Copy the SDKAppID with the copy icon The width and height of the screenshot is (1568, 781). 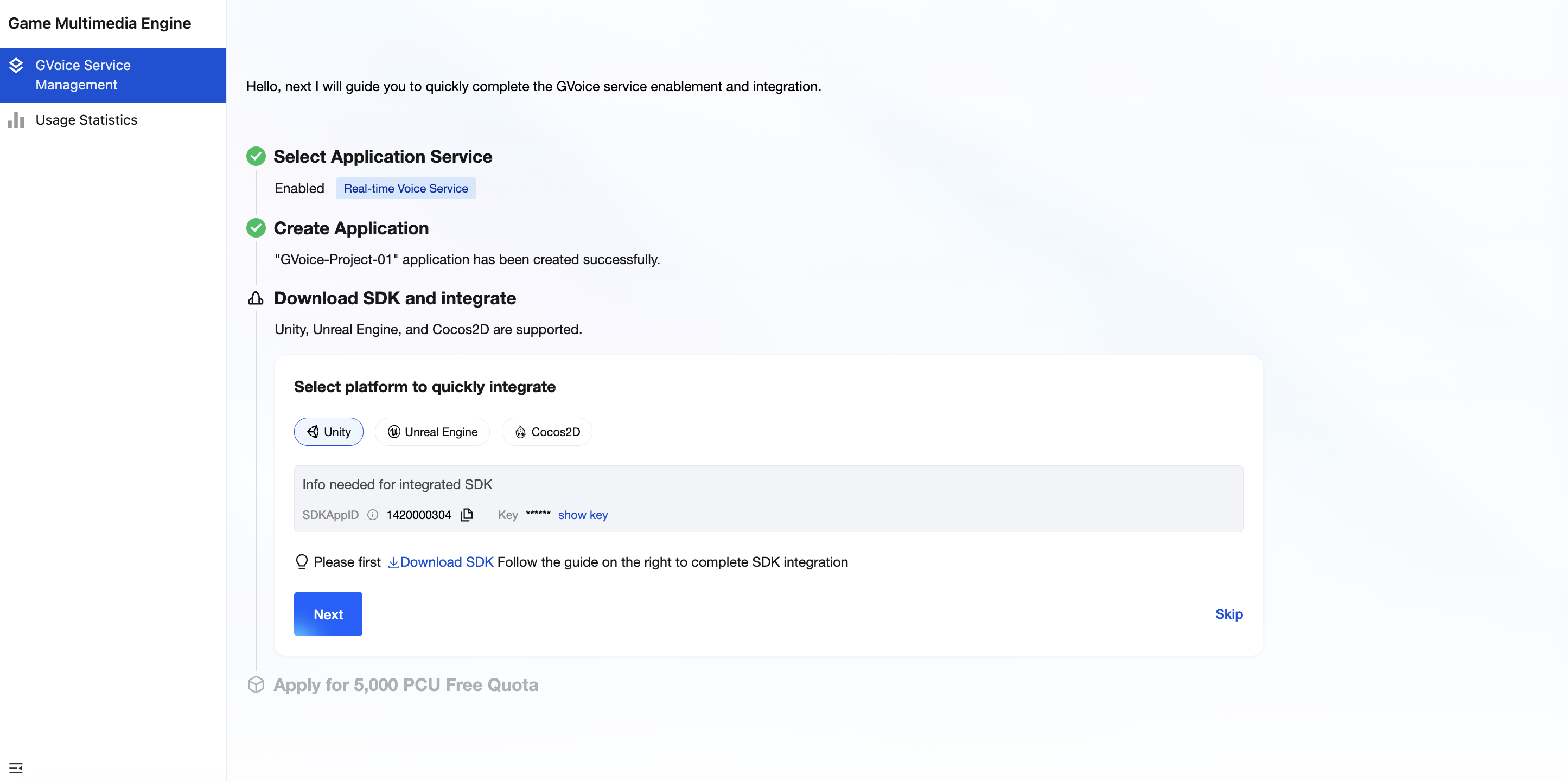click(467, 515)
